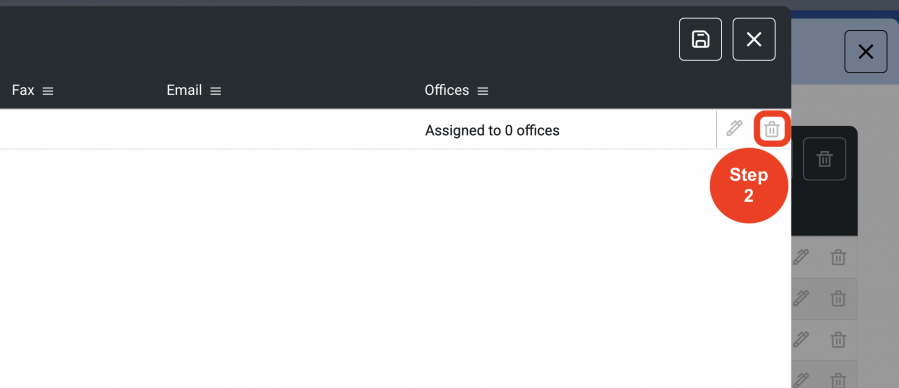Select the "Assigned to 0 offices" cell

(x=493, y=131)
